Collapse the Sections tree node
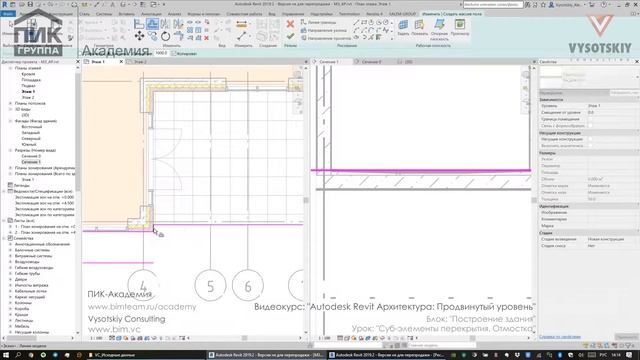 click(x=11, y=150)
